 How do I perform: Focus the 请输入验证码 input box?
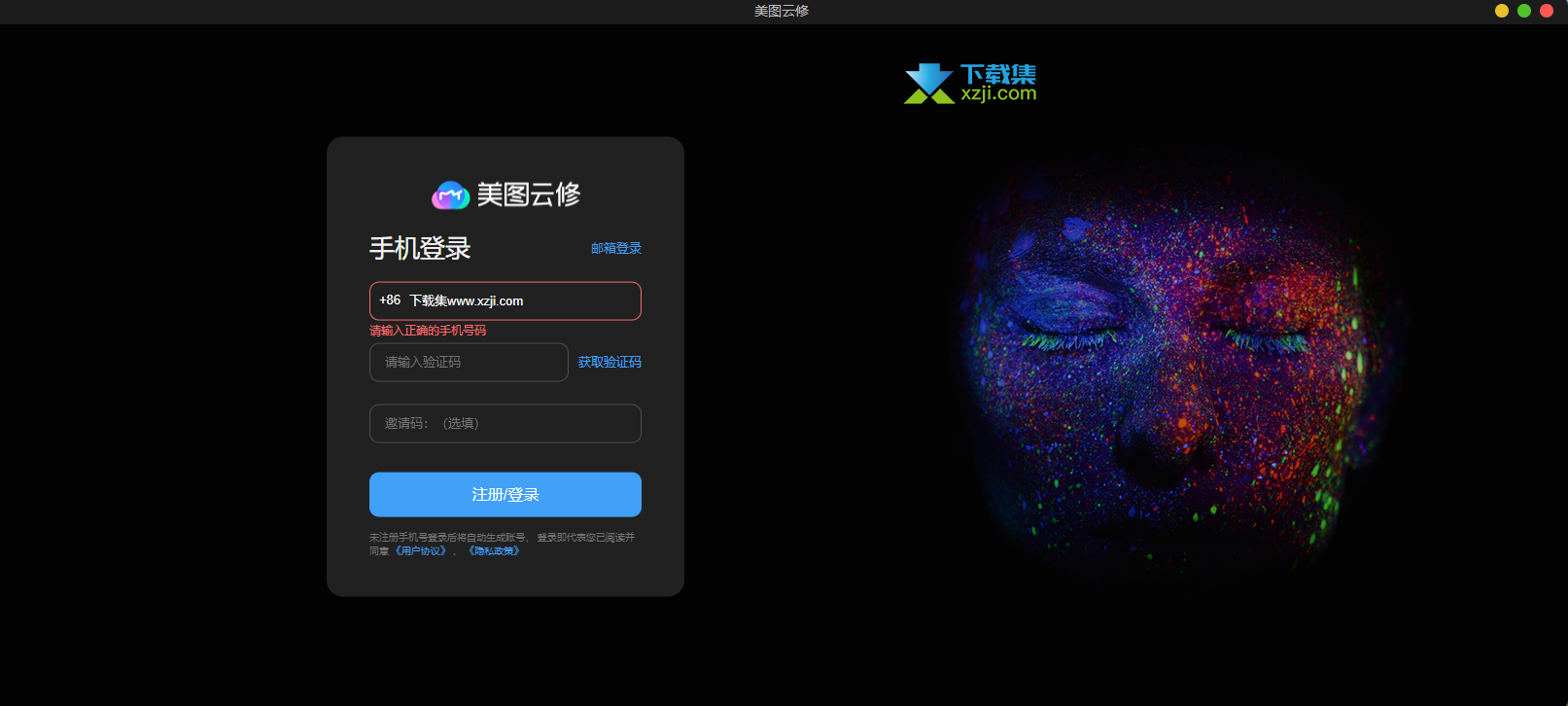point(469,363)
